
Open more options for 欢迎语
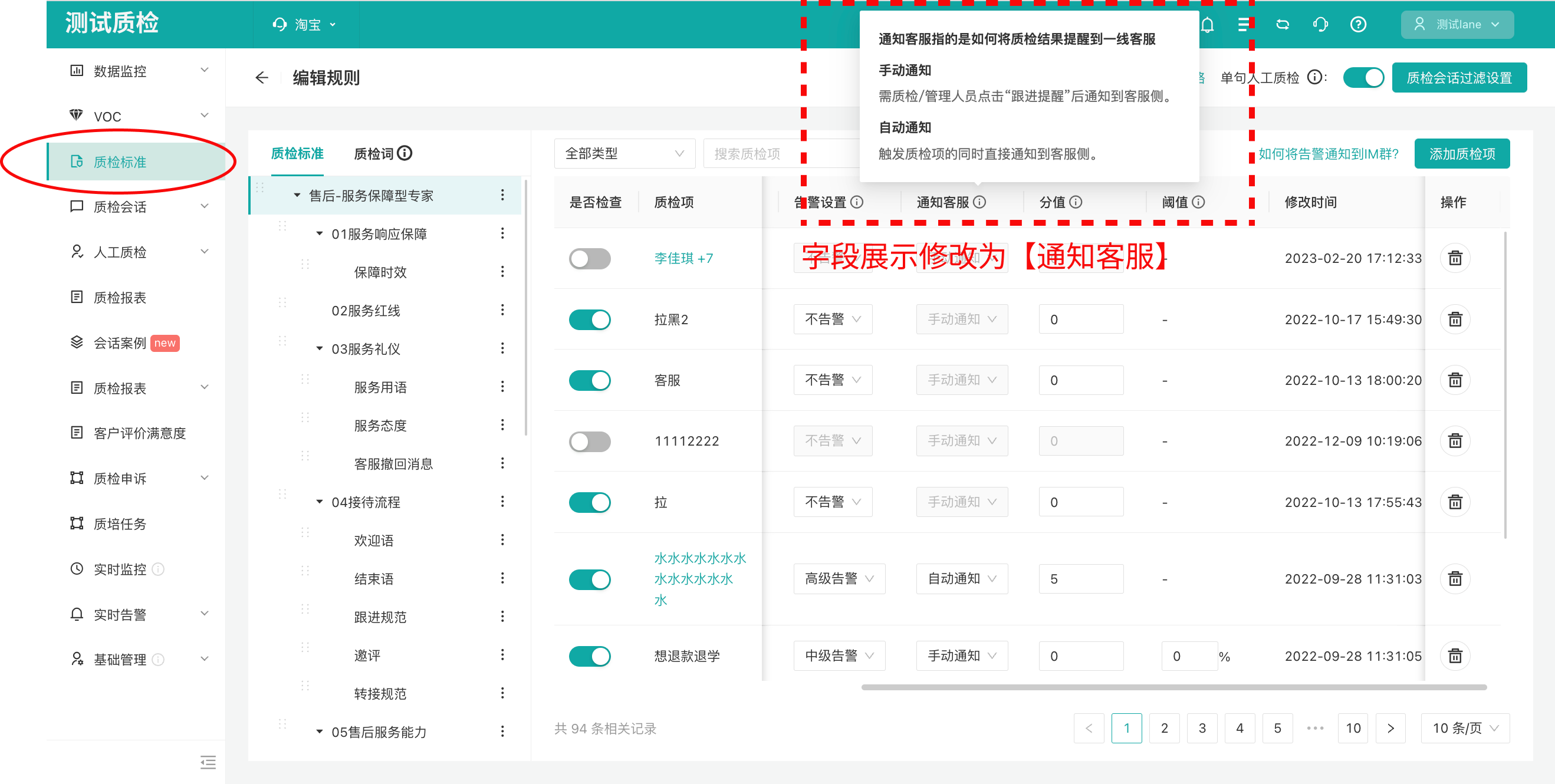[x=502, y=539]
